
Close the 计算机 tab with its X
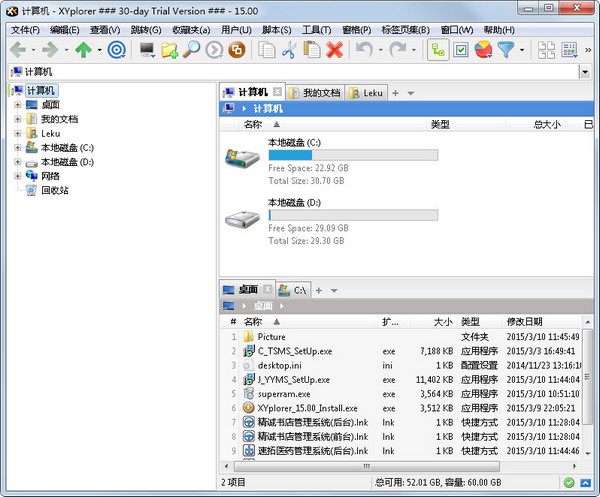277,92
